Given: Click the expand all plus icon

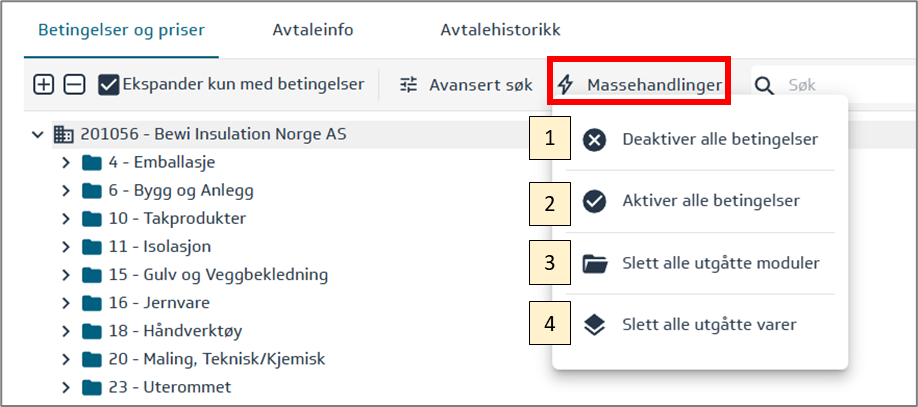Looking at the screenshot, I should (44, 85).
